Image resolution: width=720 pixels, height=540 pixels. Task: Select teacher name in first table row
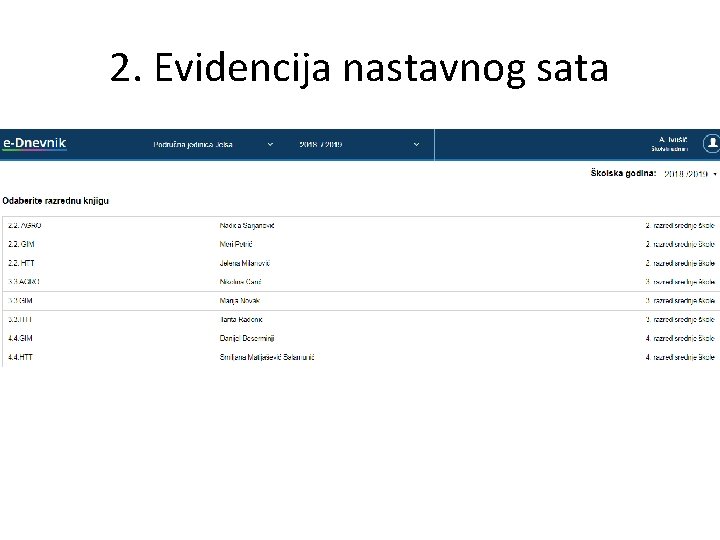(247, 225)
